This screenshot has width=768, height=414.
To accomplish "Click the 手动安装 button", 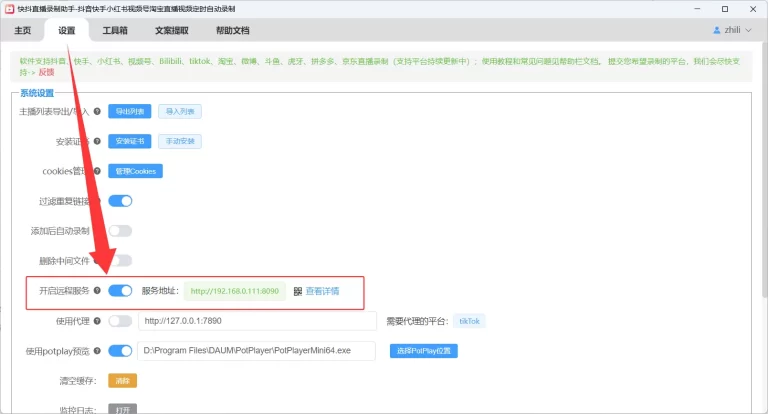I will click(180, 141).
